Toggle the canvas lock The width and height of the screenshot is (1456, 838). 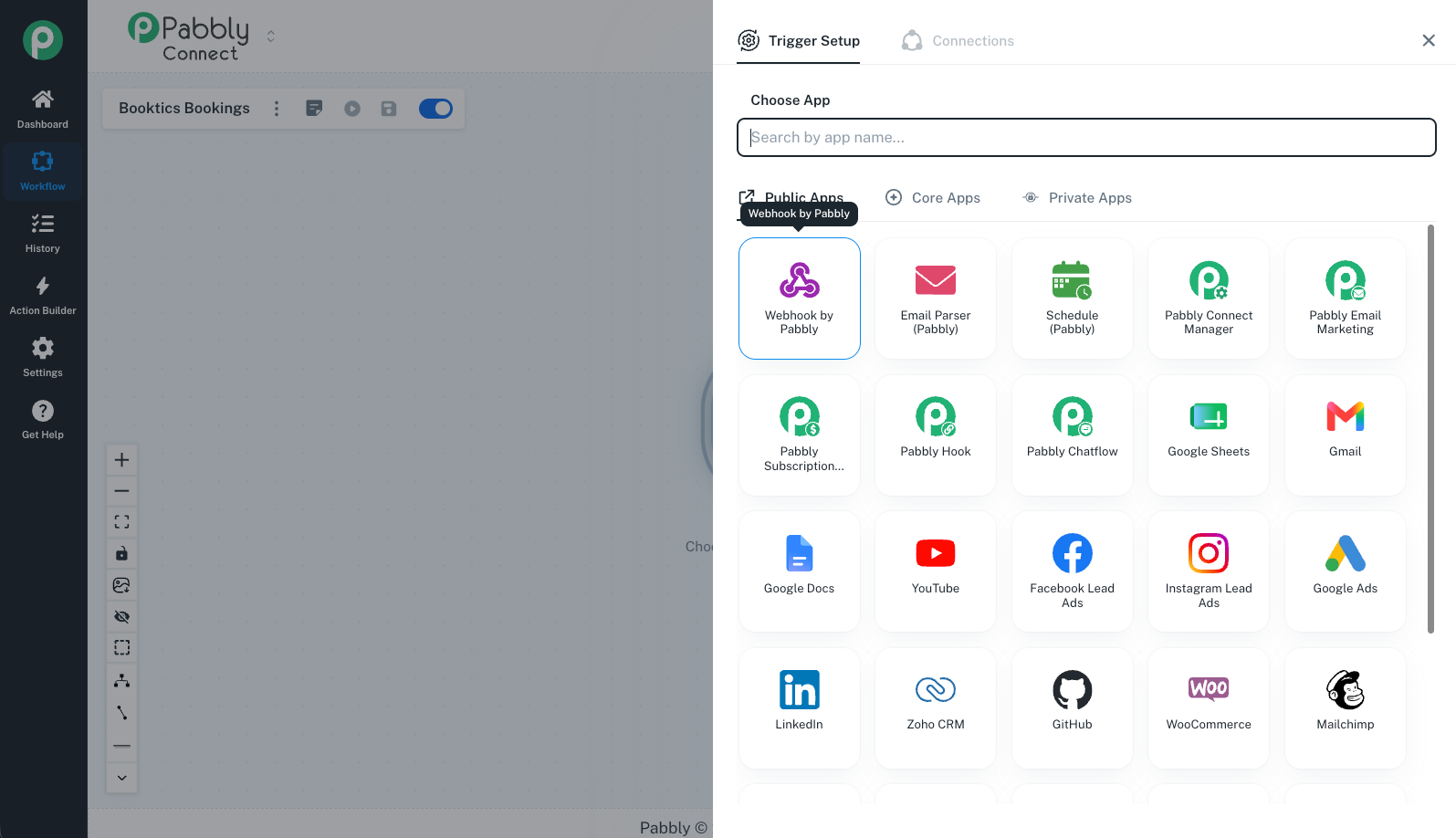121,553
